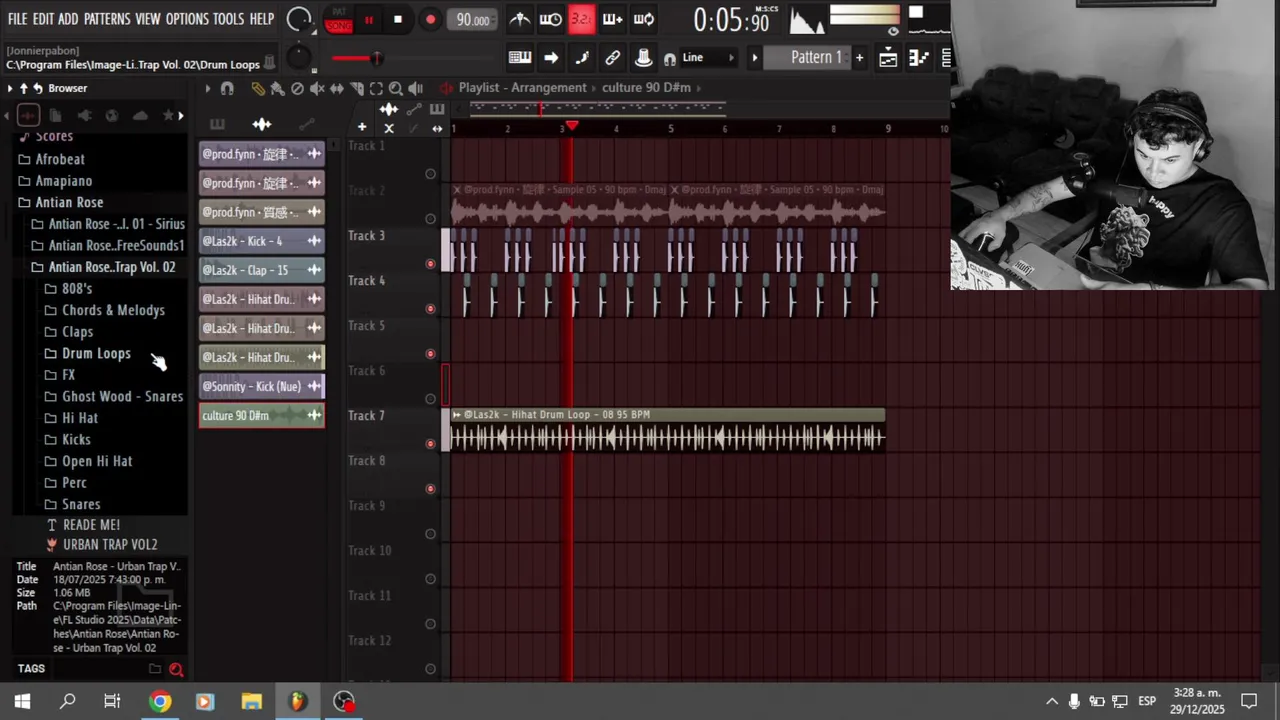Image resolution: width=1280 pixels, height=720 pixels.
Task: Open Playlist options menu arrow
Action: pos(208,89)
